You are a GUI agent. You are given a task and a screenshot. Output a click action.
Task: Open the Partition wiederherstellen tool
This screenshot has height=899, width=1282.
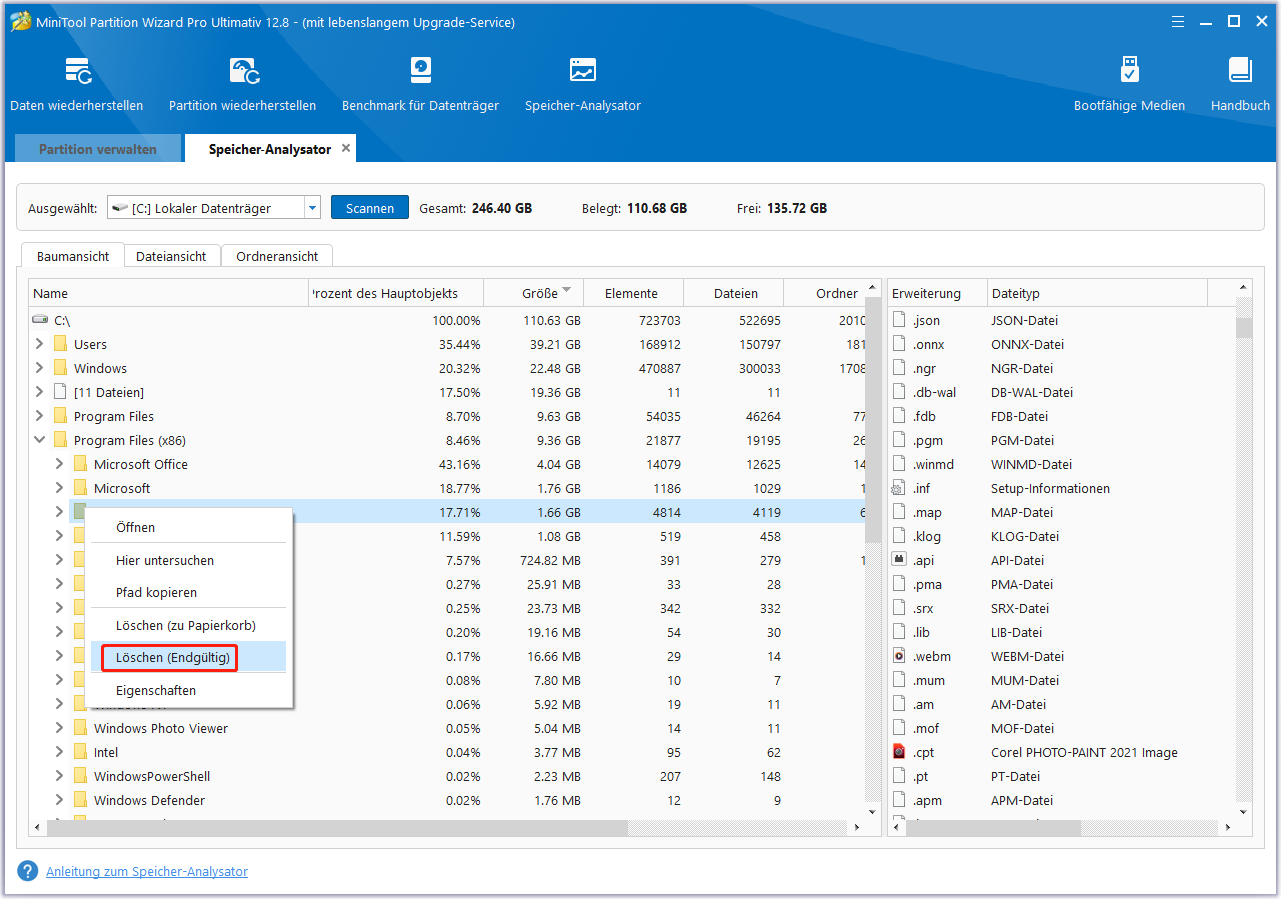coord(242,84)
